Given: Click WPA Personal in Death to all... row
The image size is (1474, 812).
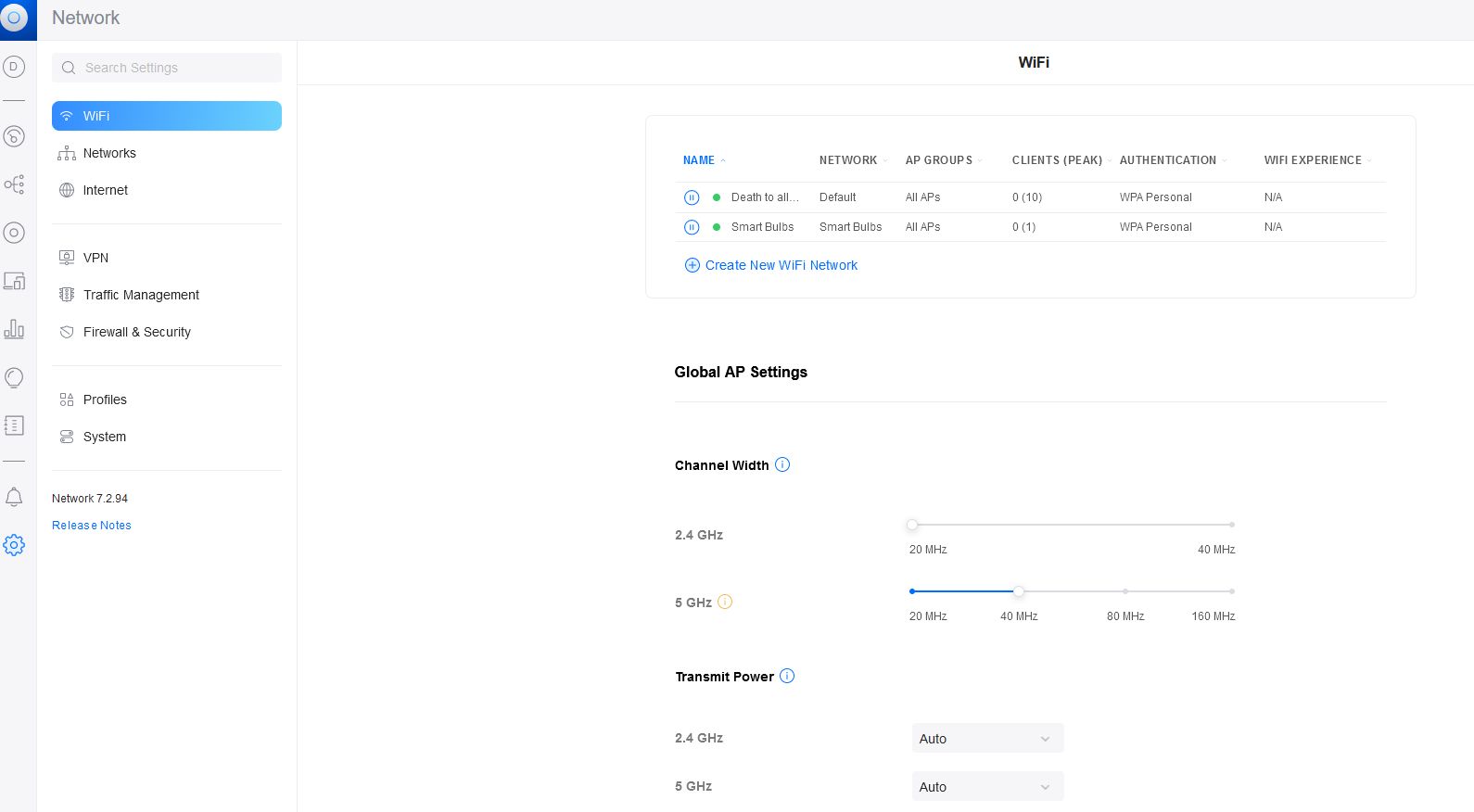Looking at the screenshot, I should (x=1156, y=197).
